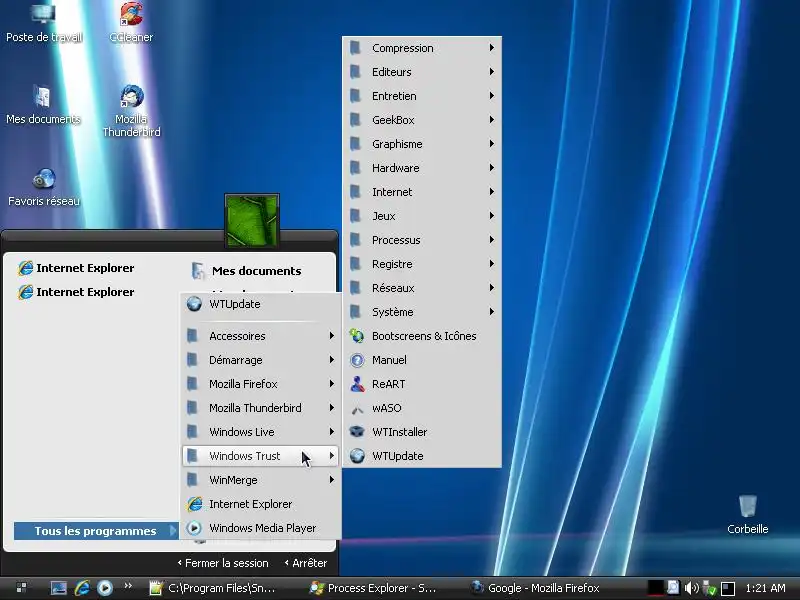Click the volume speaker tray icon

tap(691, 588)
